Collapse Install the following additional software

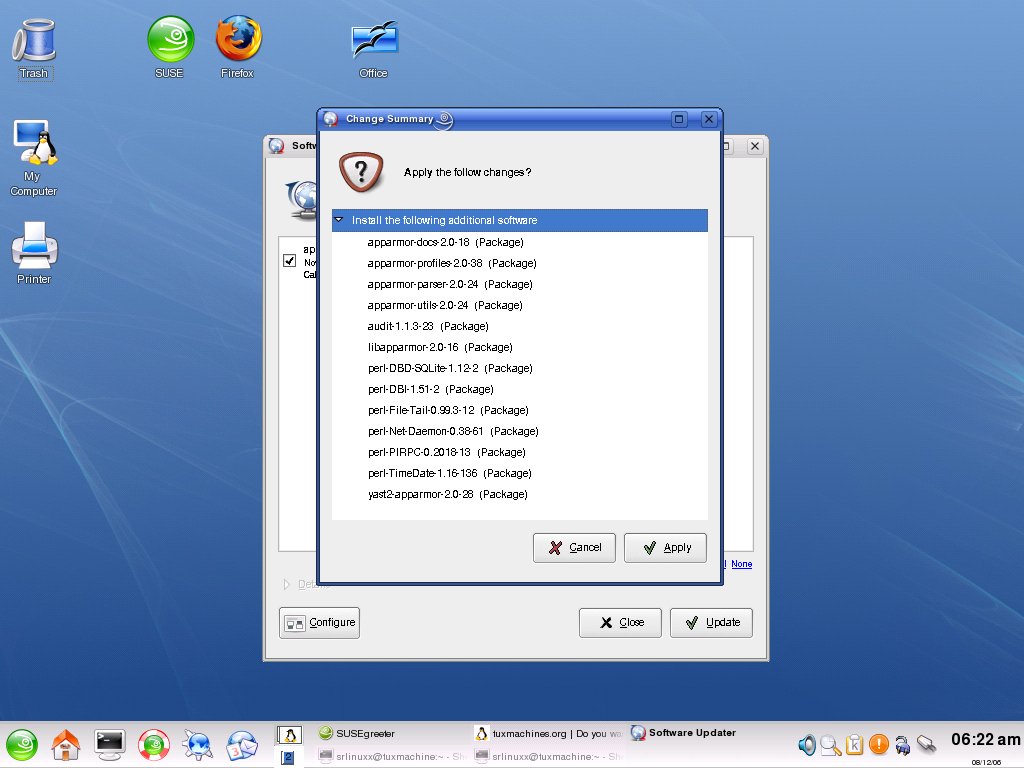(338, 220)
